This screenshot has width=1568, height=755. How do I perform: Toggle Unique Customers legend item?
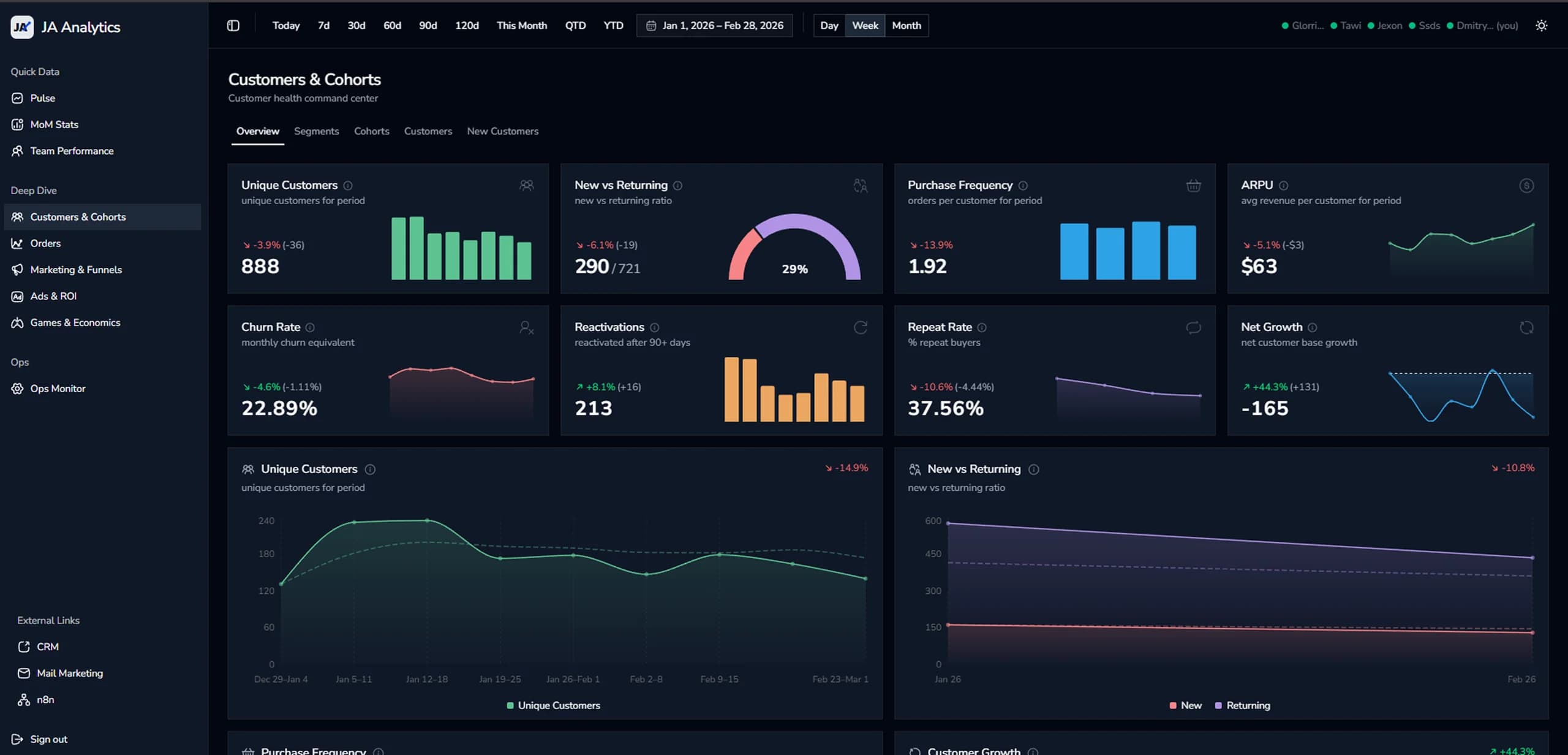pyautogui.click(x=553, y=705)
